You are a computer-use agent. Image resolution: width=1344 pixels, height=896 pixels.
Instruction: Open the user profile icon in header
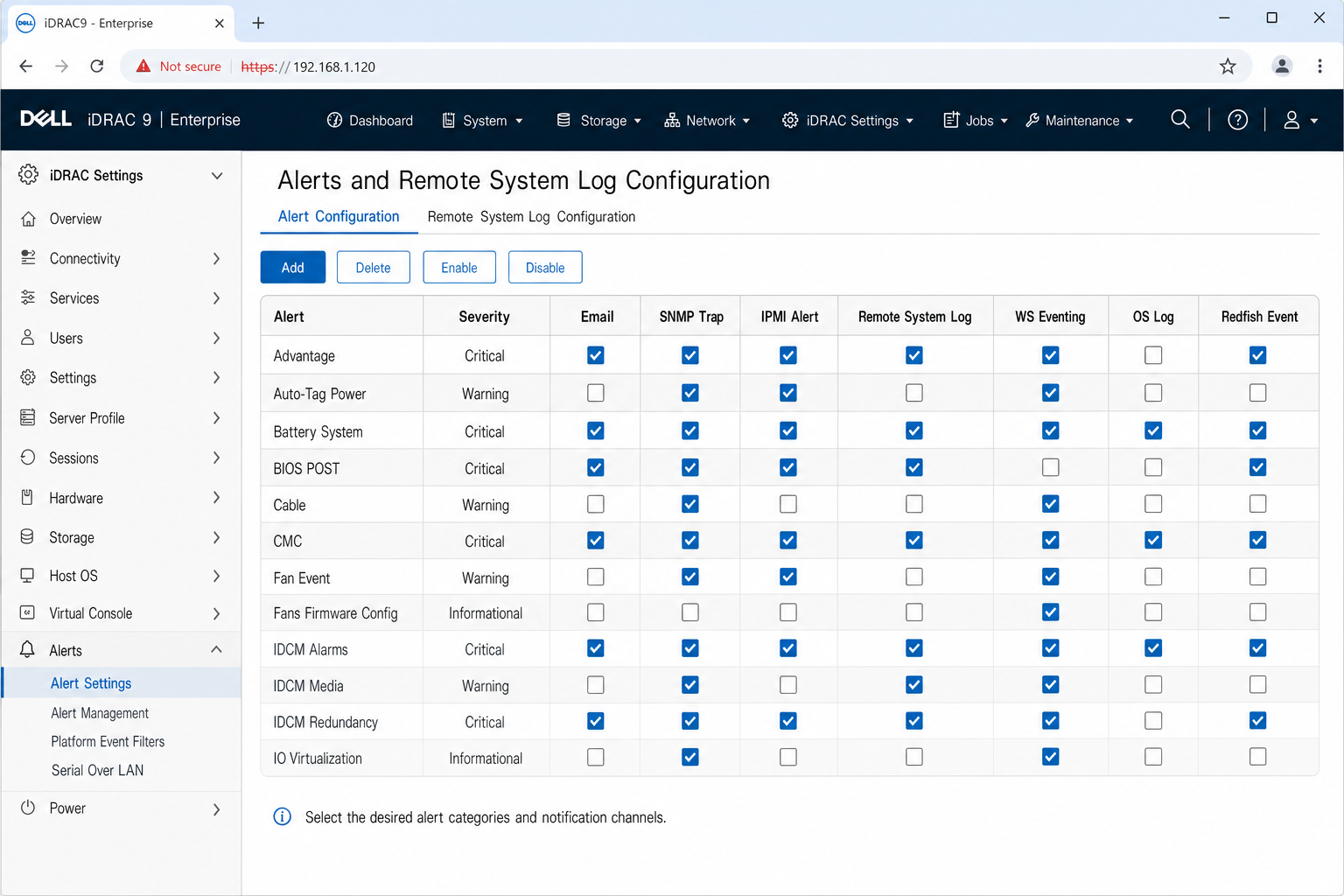point(1291,120)
